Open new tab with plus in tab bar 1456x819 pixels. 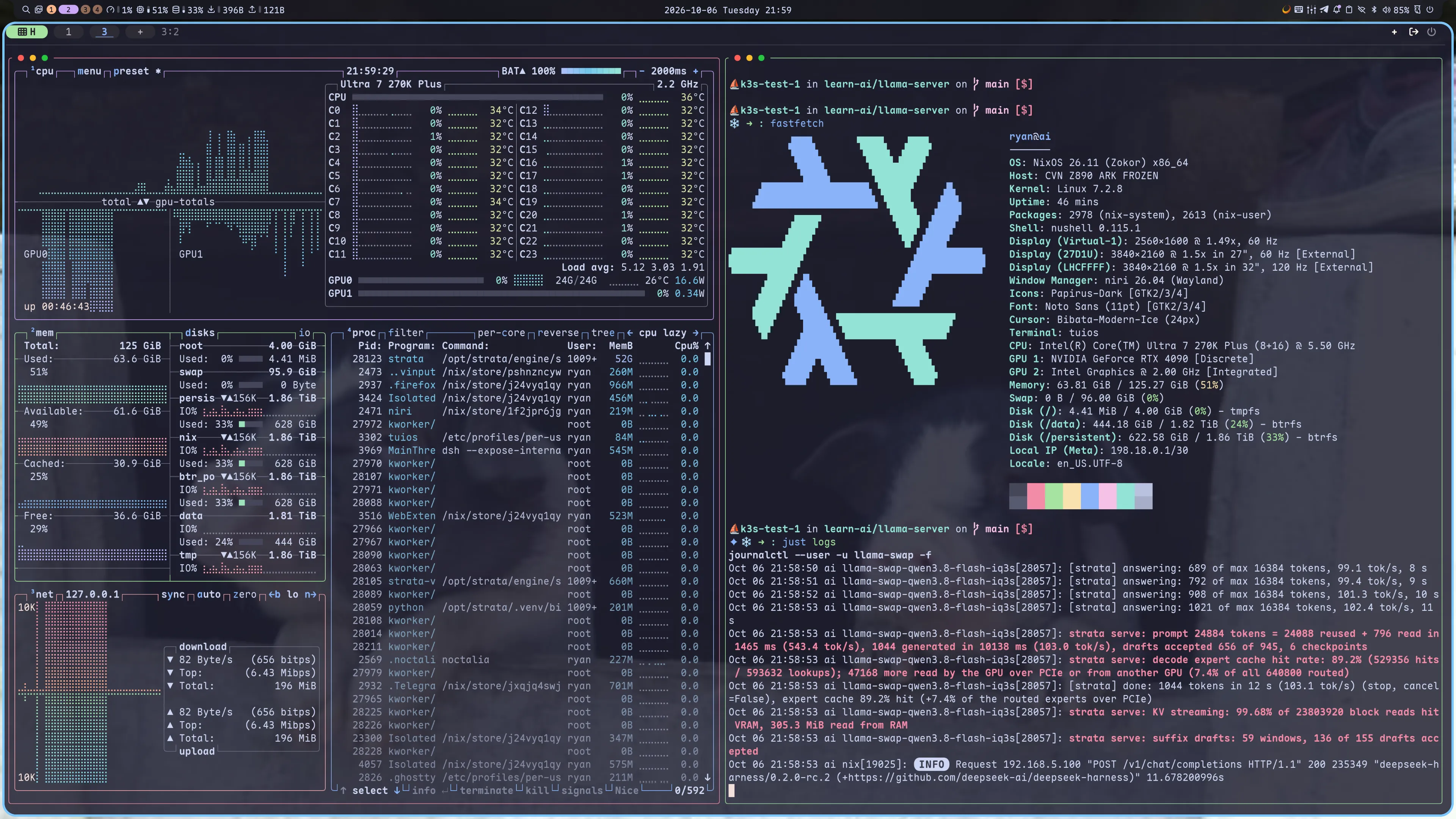[x=140, y=31]
